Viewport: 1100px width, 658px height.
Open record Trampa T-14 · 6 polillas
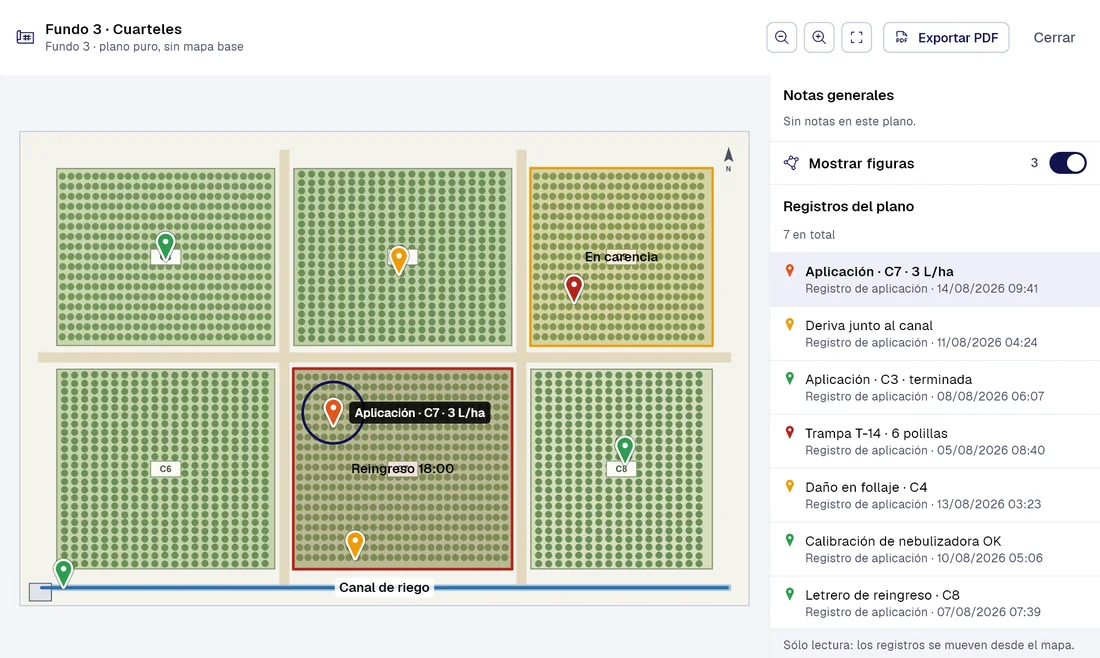934,441
